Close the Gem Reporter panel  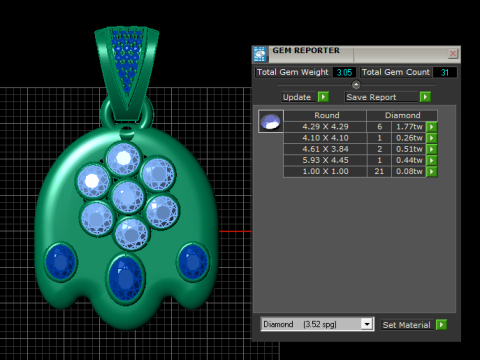coord(453,53)
